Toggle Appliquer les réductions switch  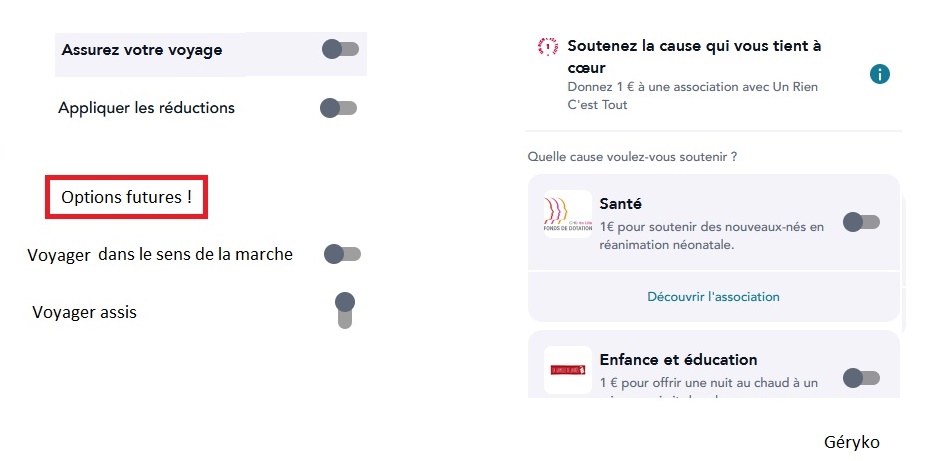tap(337, 108)
